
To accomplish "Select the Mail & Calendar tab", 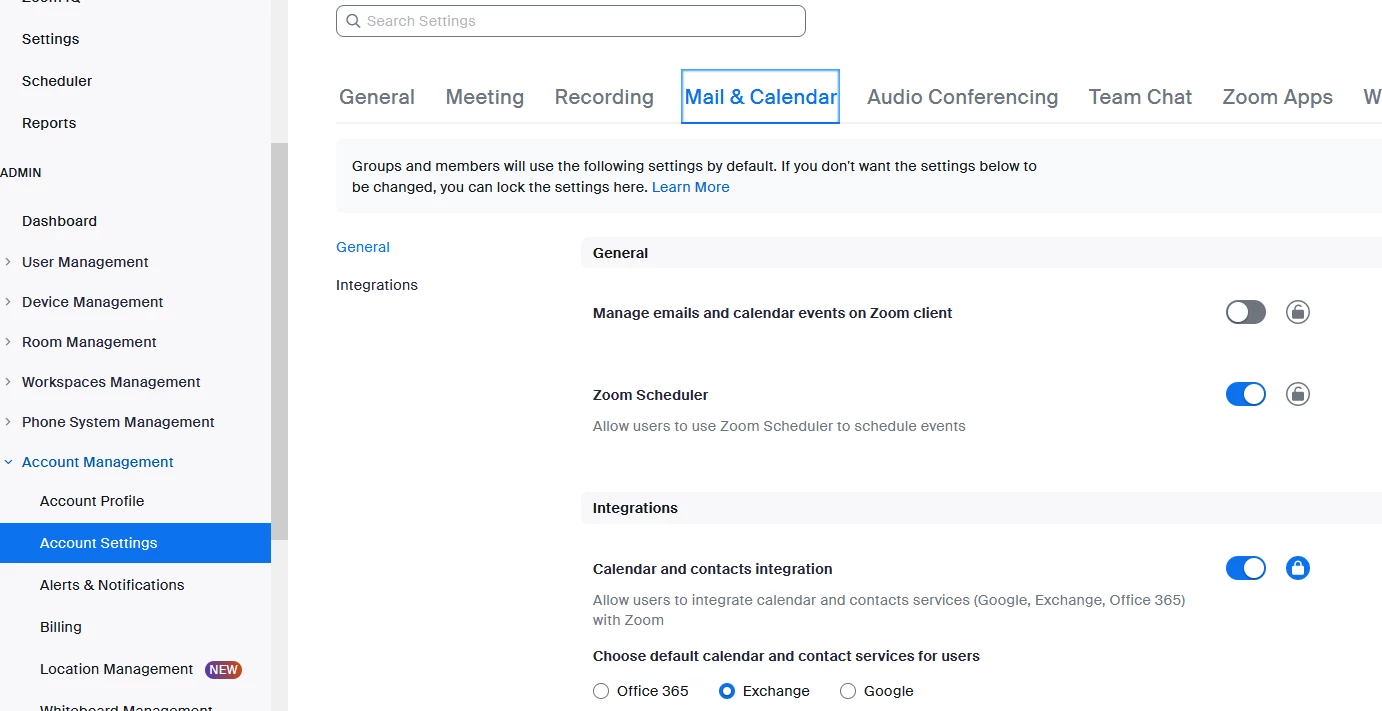I will click(760, 97).
